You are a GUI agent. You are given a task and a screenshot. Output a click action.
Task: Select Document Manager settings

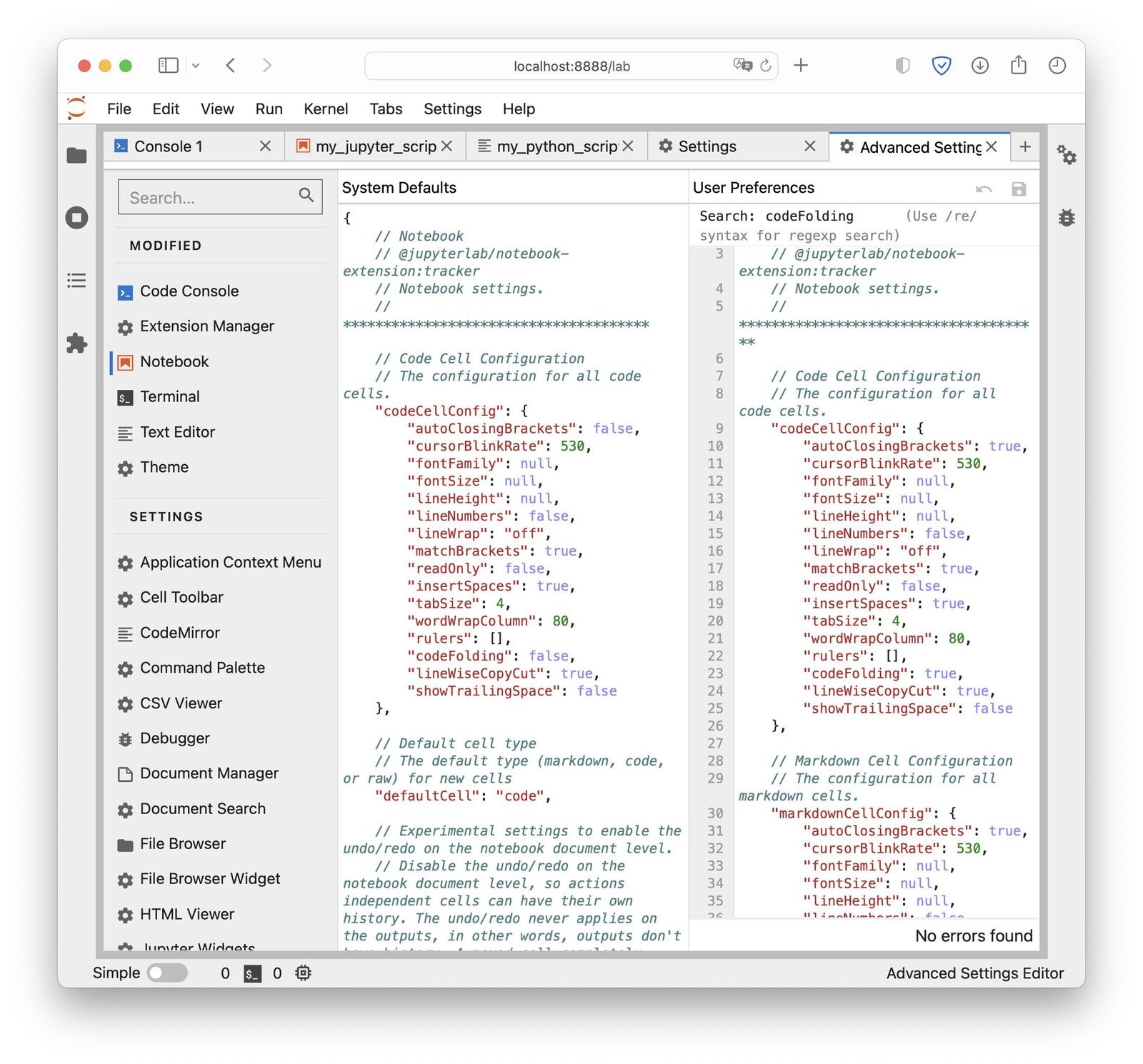[209, 774]
